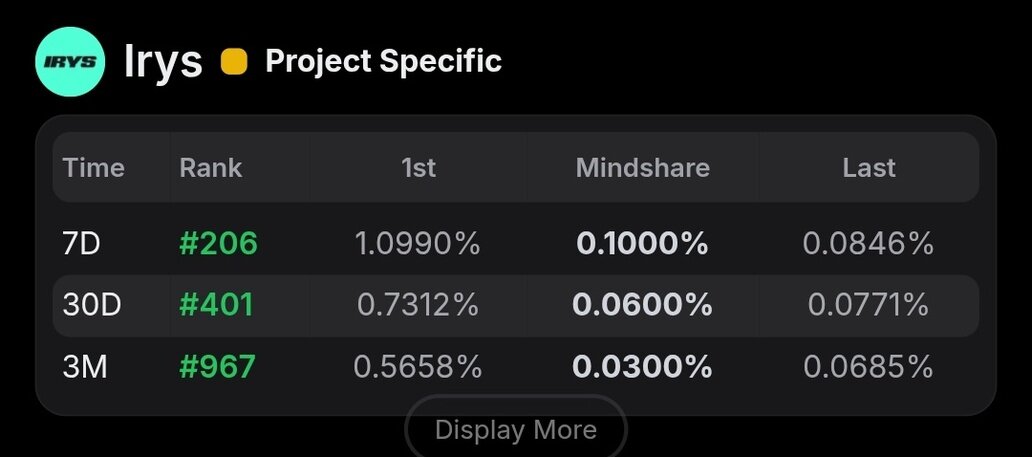Click rank #206 in 7D row
This screenshot has width=1032, height=457.
218,243
